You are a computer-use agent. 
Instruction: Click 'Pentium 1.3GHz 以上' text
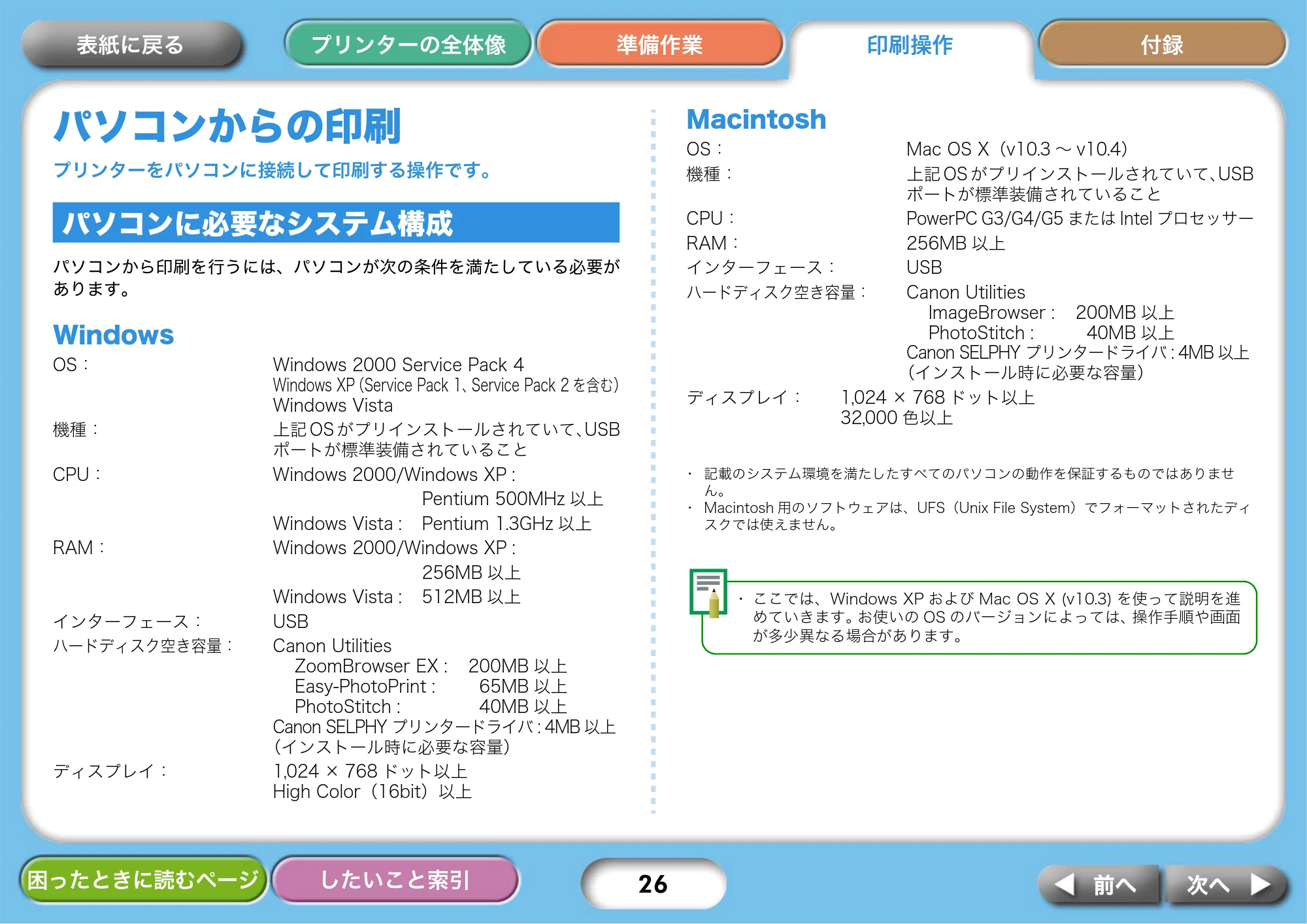click(506, 523)
